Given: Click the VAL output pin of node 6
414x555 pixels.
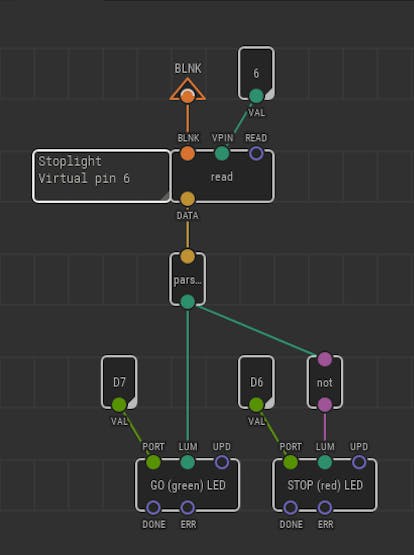Looking at the screenshot, I should [x=256, y=96].
